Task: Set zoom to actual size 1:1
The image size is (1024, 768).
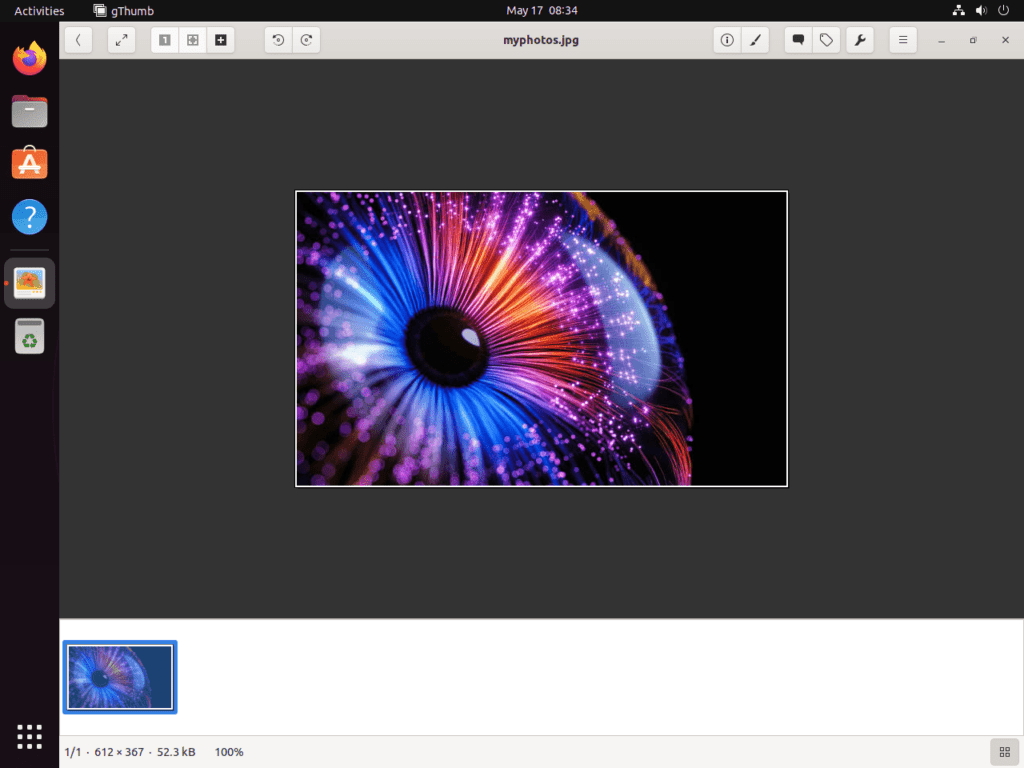Action: (x=165, y=40)
